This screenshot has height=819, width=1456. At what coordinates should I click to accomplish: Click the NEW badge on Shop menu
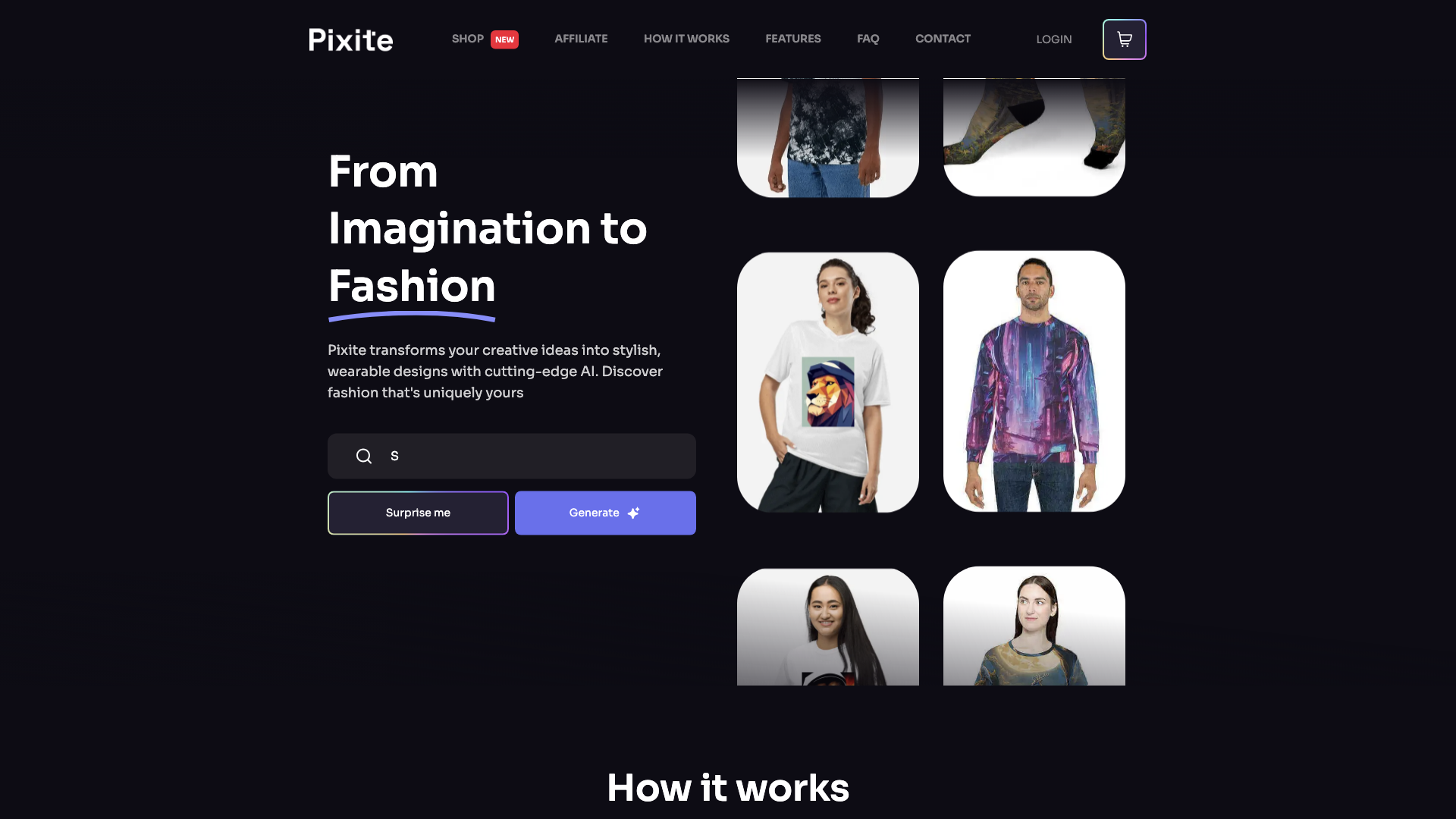504,39
